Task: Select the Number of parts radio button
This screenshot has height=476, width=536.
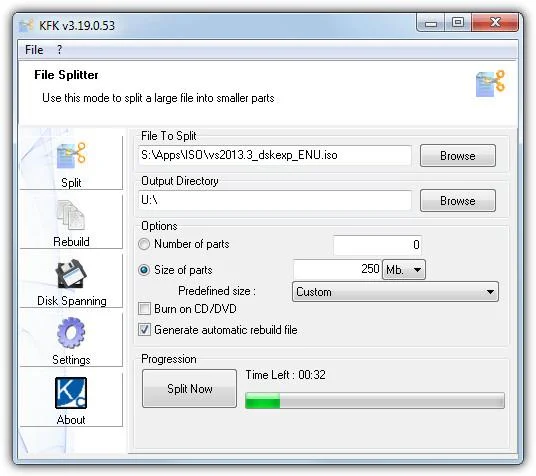Action: (x=144, y=244)
